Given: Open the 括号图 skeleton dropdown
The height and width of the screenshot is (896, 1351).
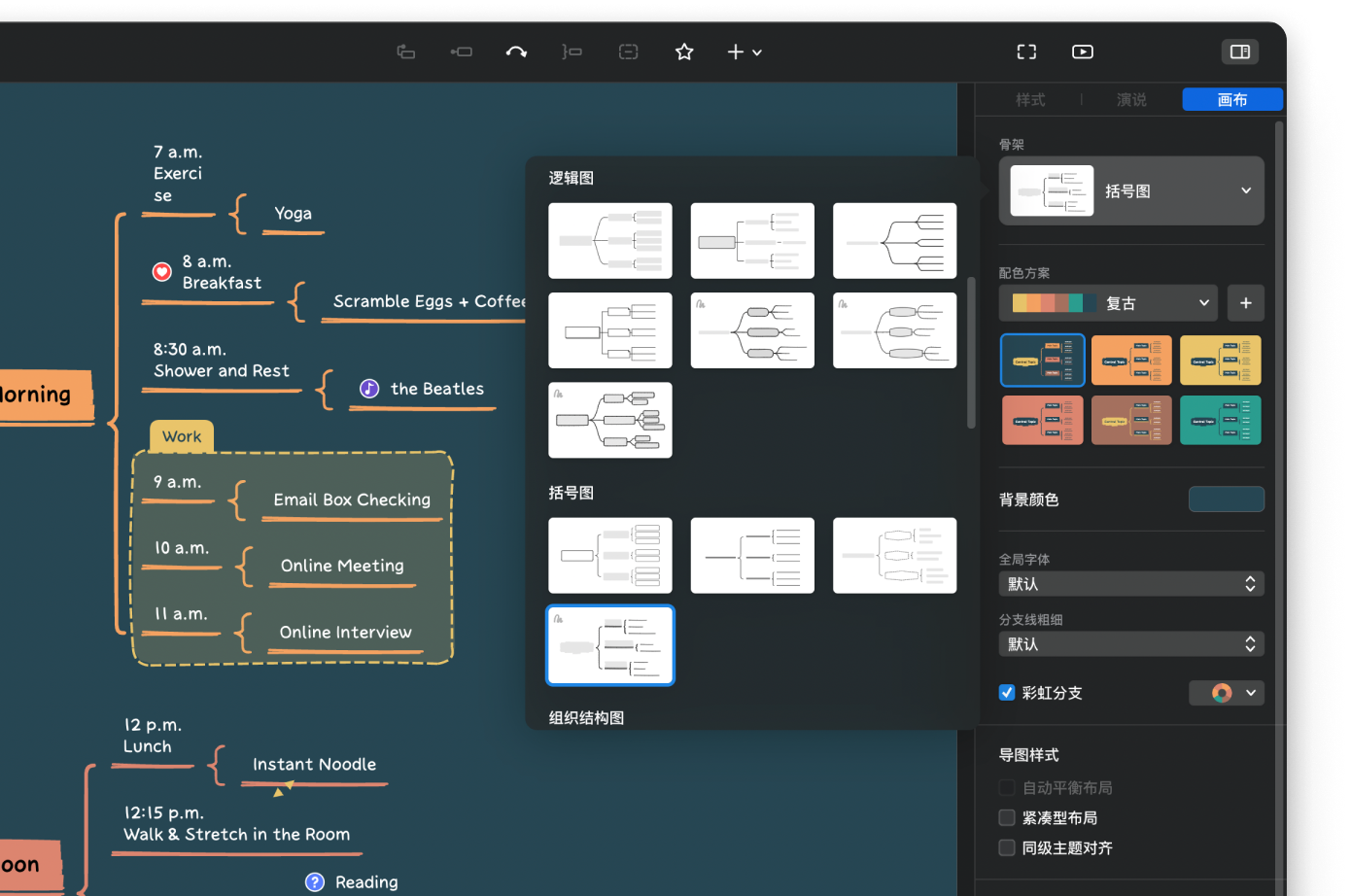Looking at the screenshot, I should click(x=1130, y=190).
